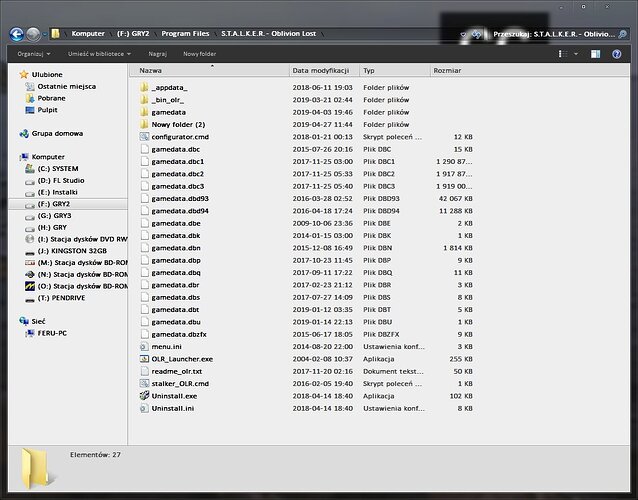Click the (I:) DVD RW drive icon

pyautogui.click(x=30, y=239)
